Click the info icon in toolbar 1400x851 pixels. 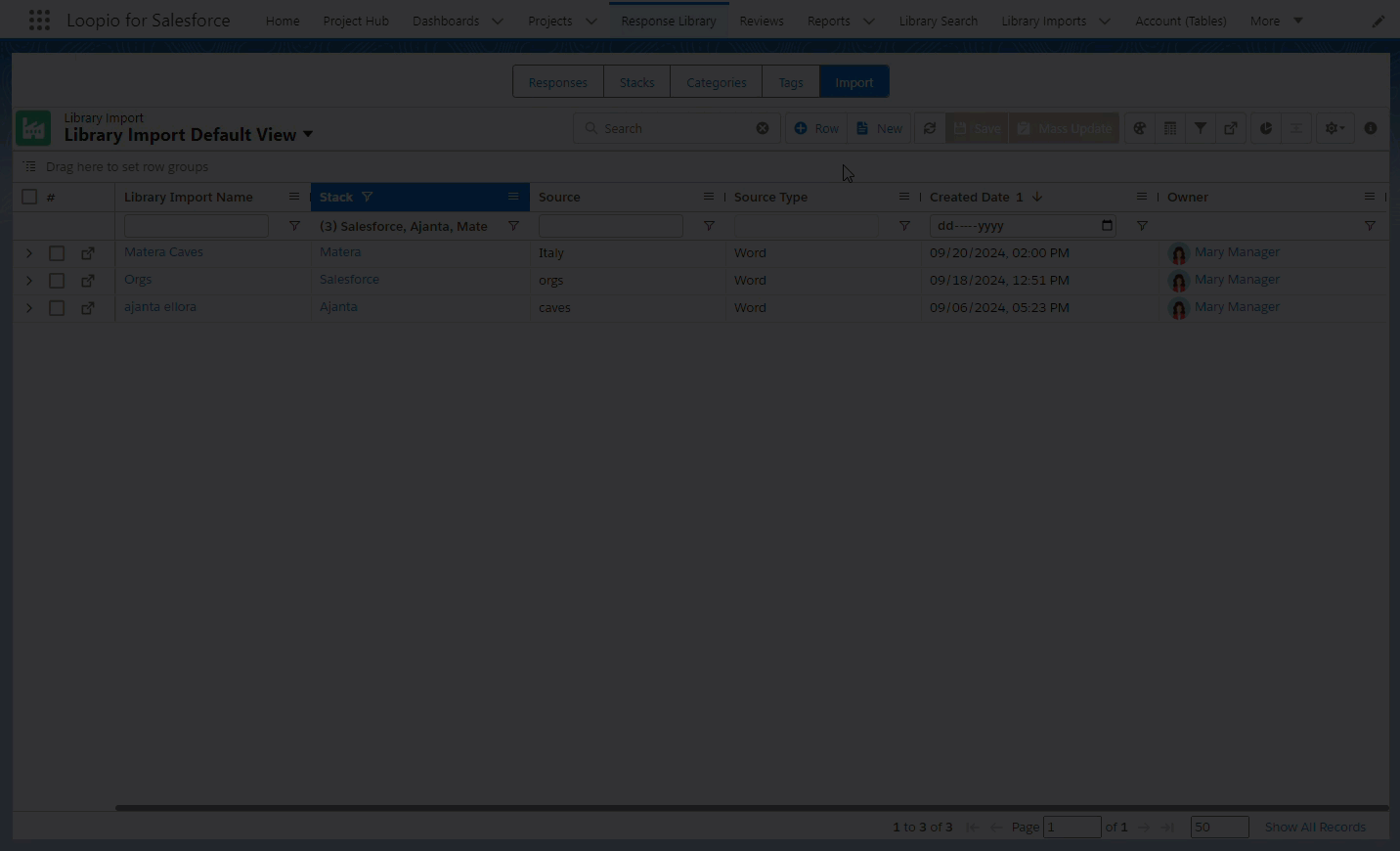coord(1371,128)
